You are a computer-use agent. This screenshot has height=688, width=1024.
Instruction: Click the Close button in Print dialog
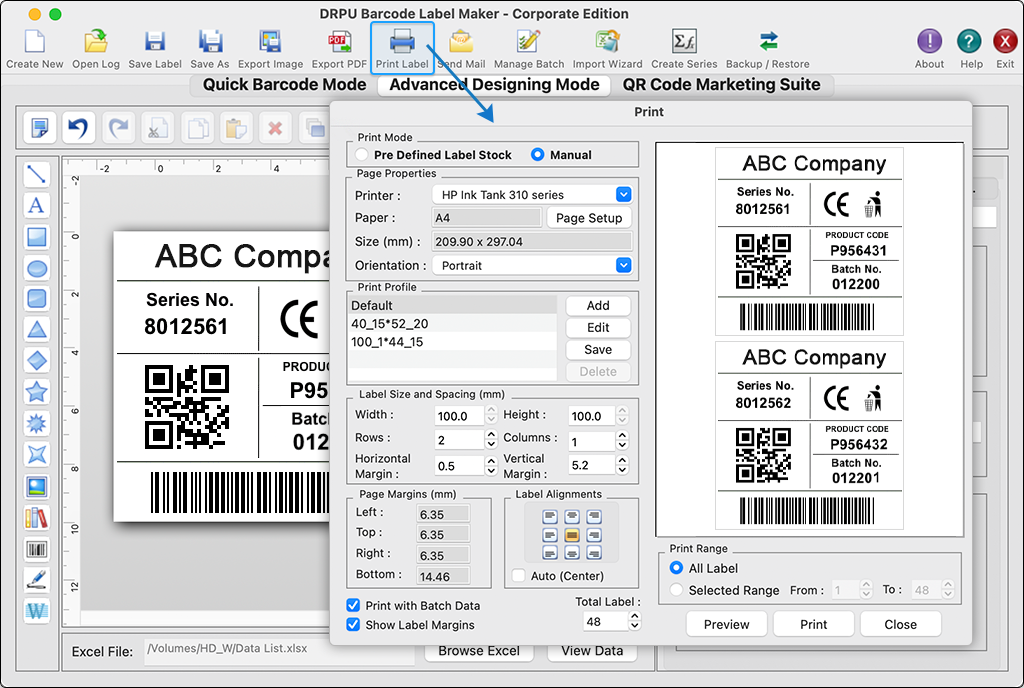coord(901,625)
